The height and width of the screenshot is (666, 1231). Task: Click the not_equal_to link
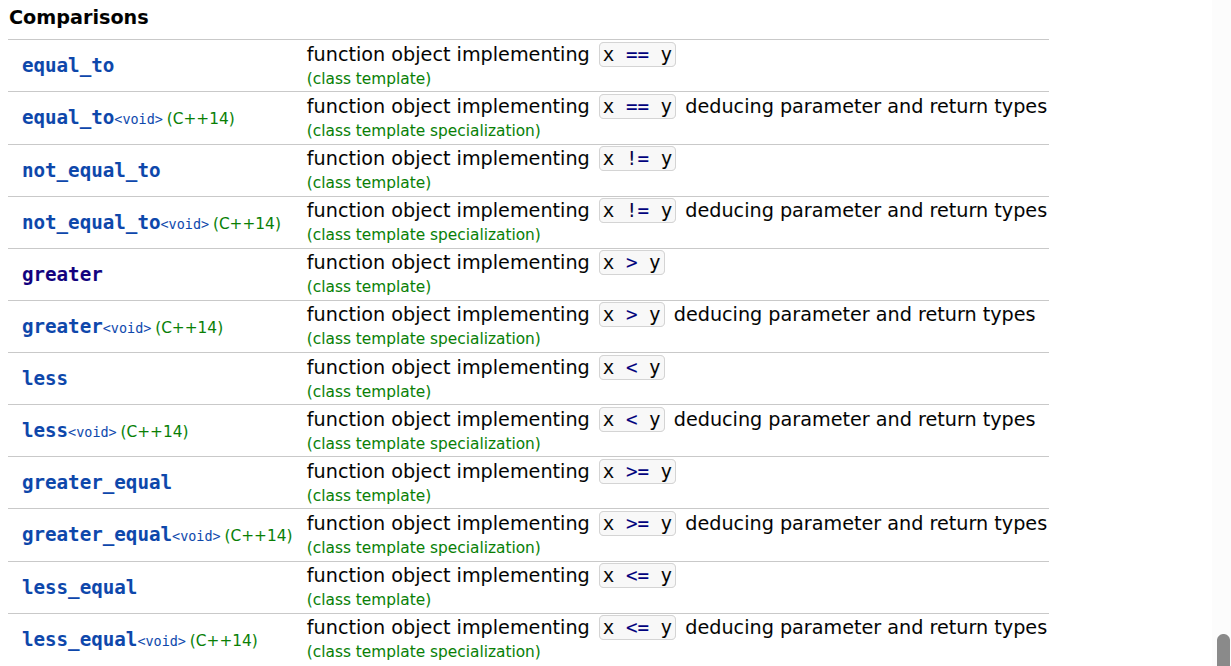[91, 170]
